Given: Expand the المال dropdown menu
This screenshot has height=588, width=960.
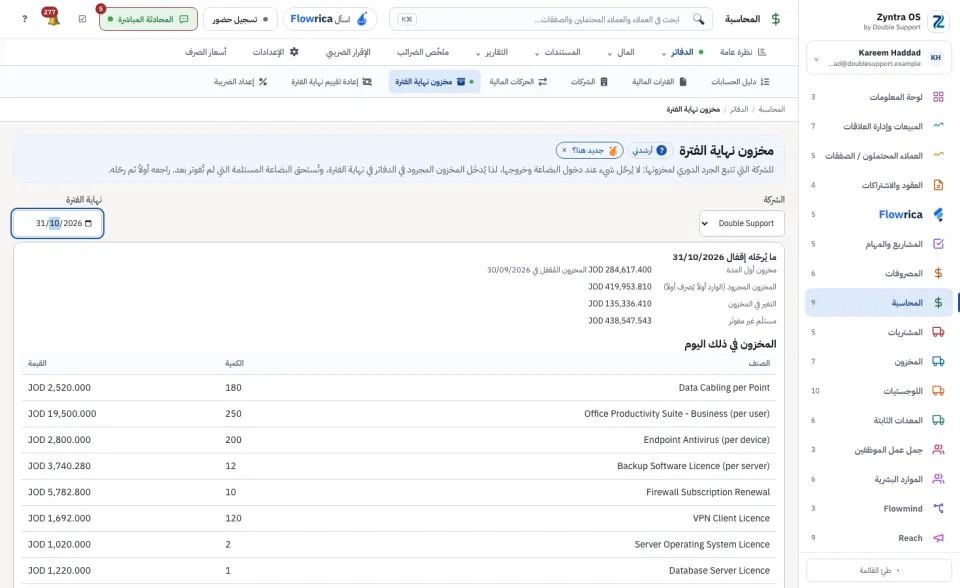Looking at the screenshot, I should (x=621, y=52).
